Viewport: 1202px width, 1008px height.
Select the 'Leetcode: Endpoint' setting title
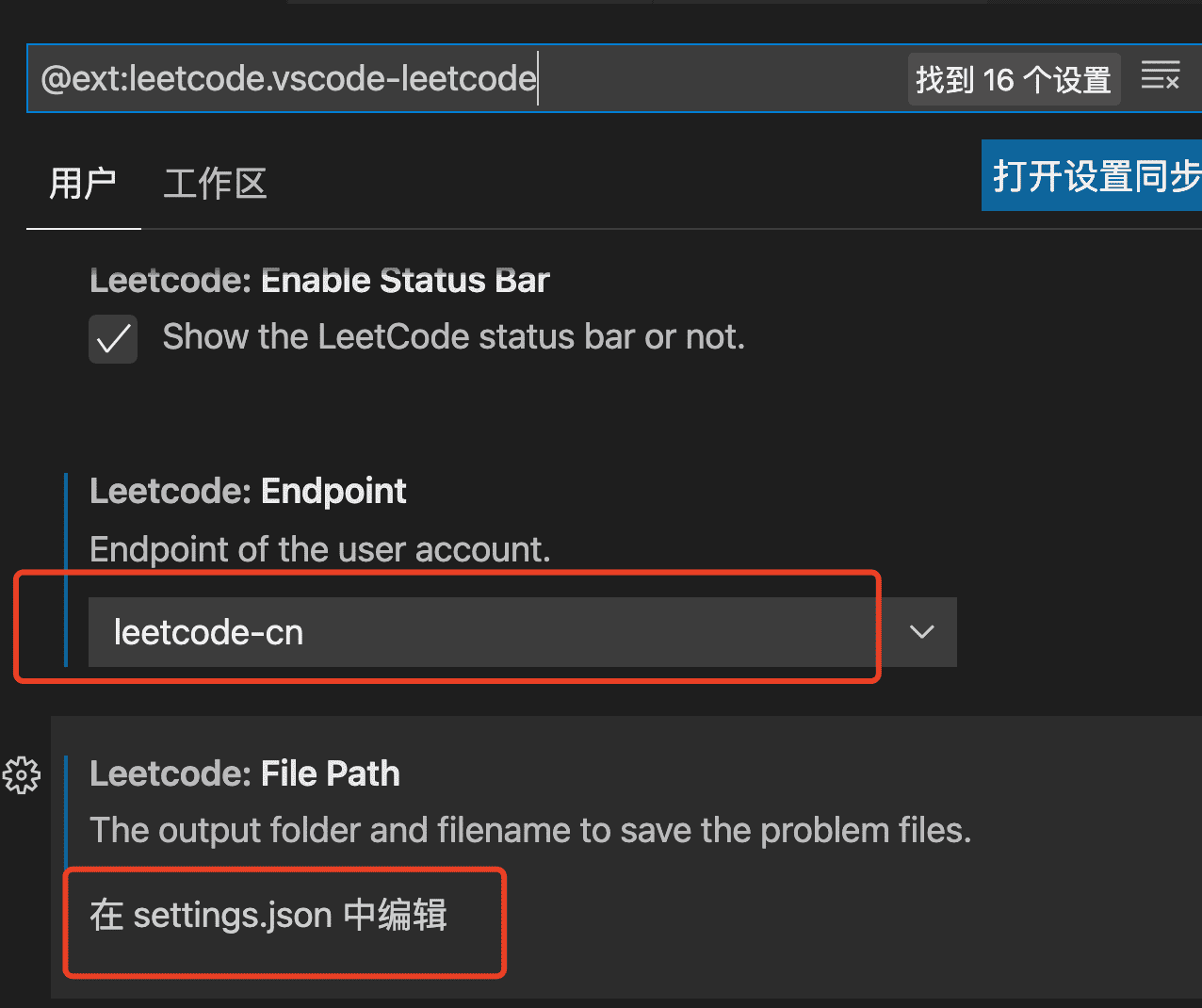pos(248,491)
